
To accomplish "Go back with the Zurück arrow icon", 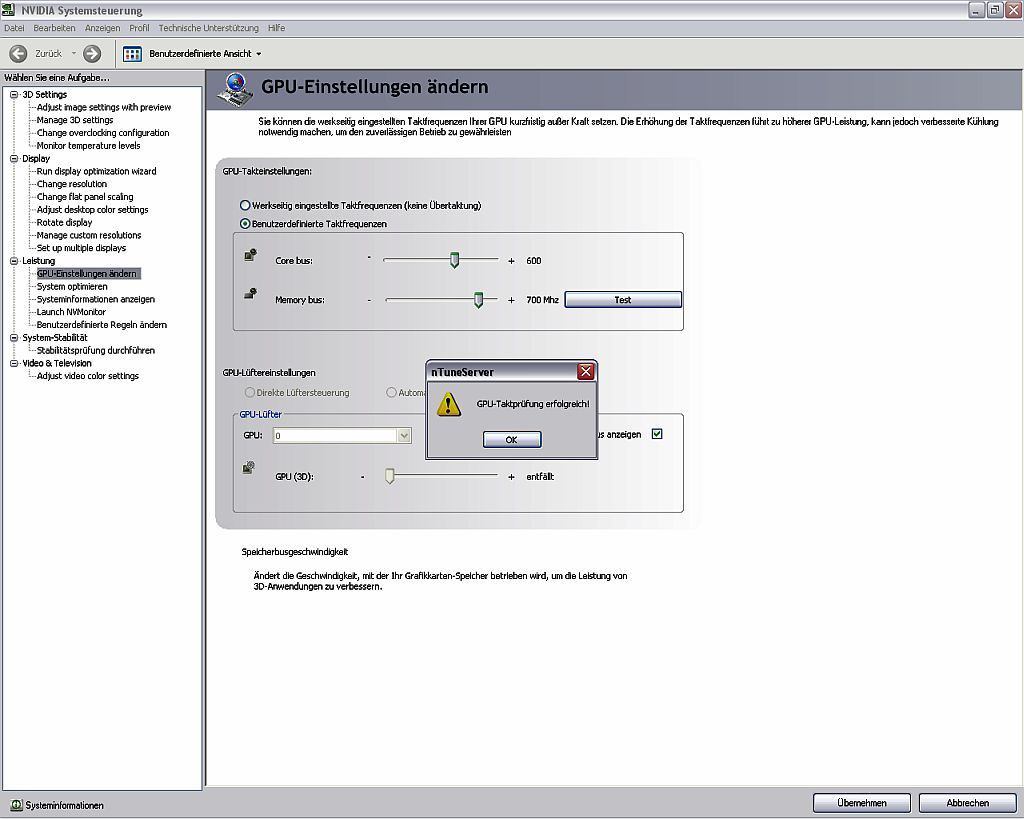I will (x=18, y=54).
